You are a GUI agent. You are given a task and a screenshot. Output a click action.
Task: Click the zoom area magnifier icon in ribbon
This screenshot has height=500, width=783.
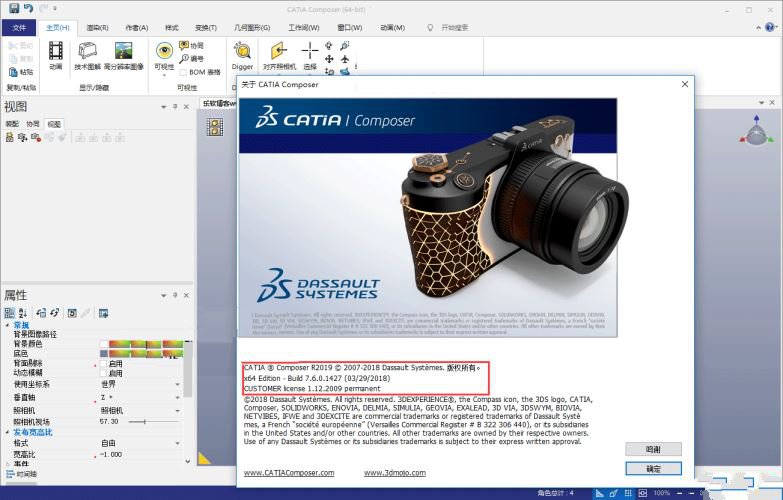coord(345,46)
